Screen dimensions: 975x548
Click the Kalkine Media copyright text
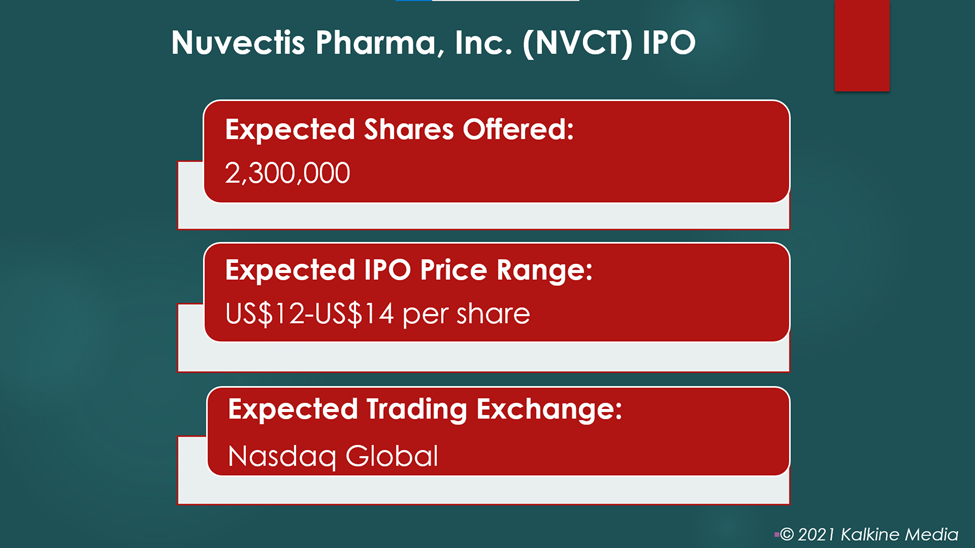869,534
